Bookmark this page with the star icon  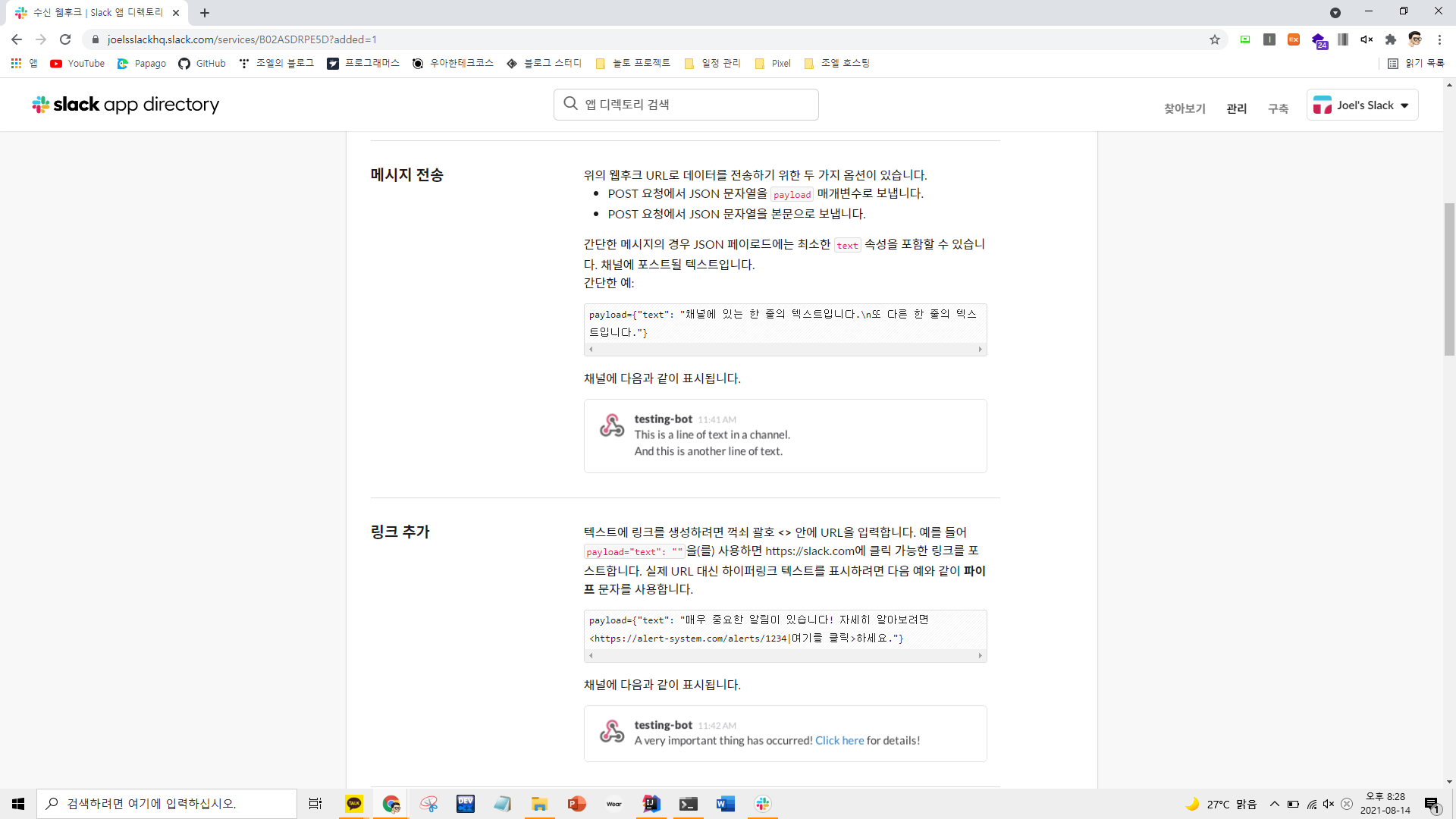point(1214,39)
